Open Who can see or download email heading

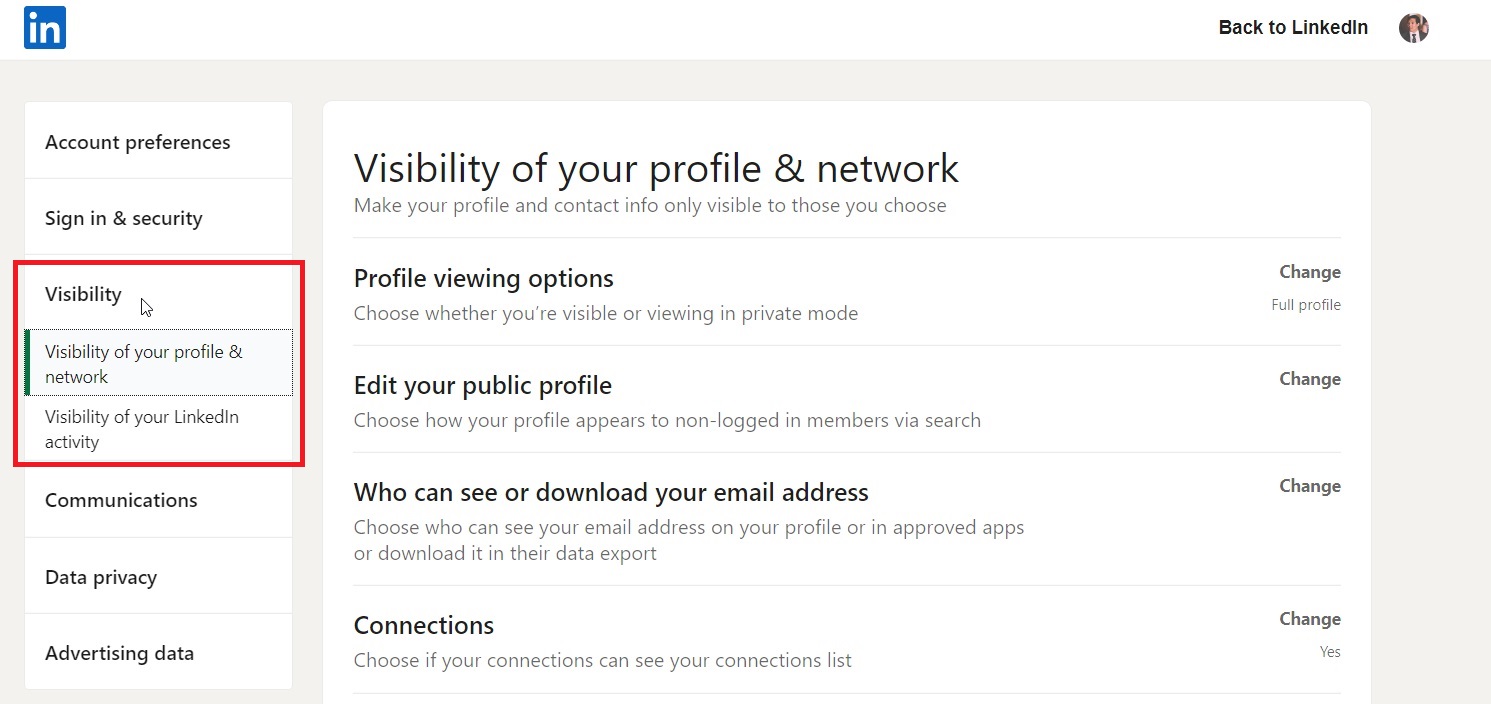point(611,492)
